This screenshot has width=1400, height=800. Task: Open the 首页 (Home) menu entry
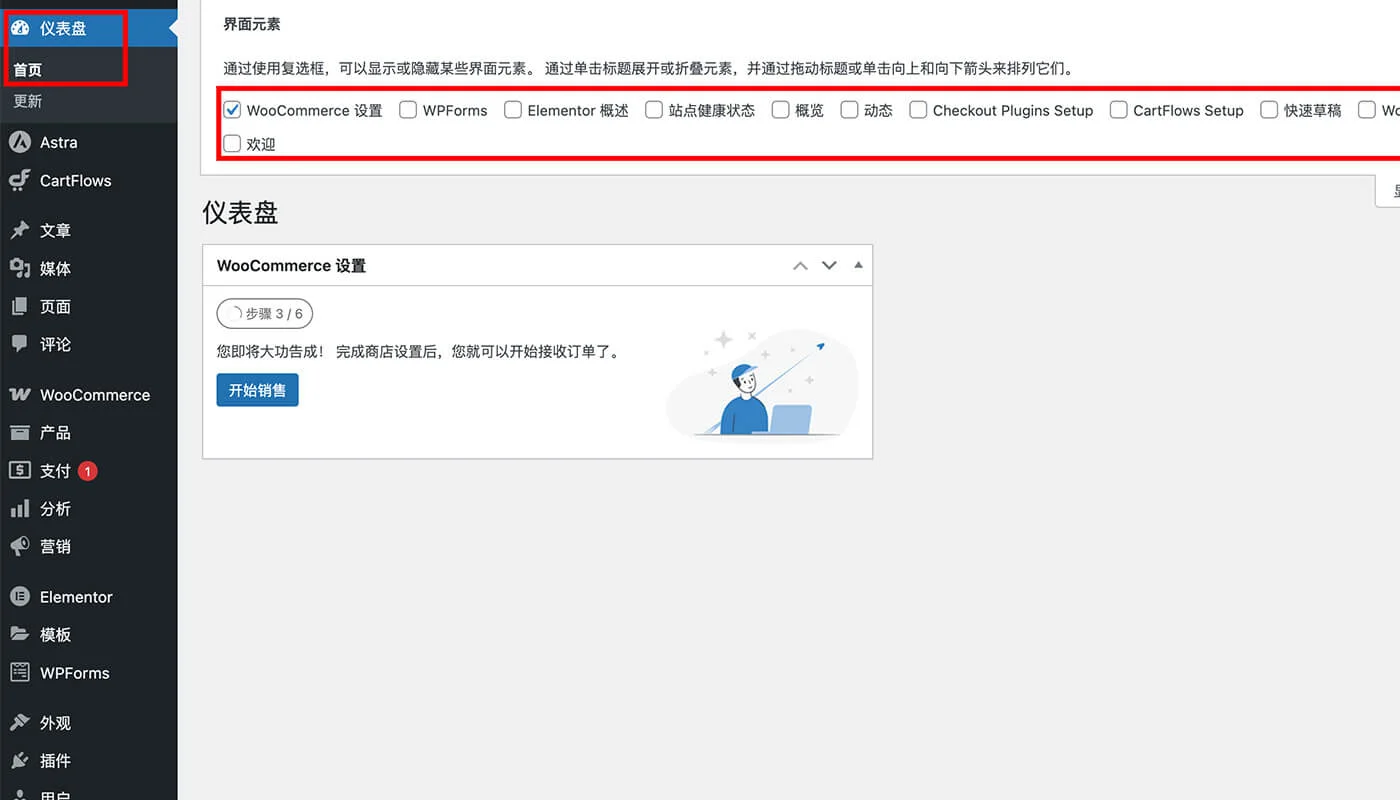tap(30, 69)
